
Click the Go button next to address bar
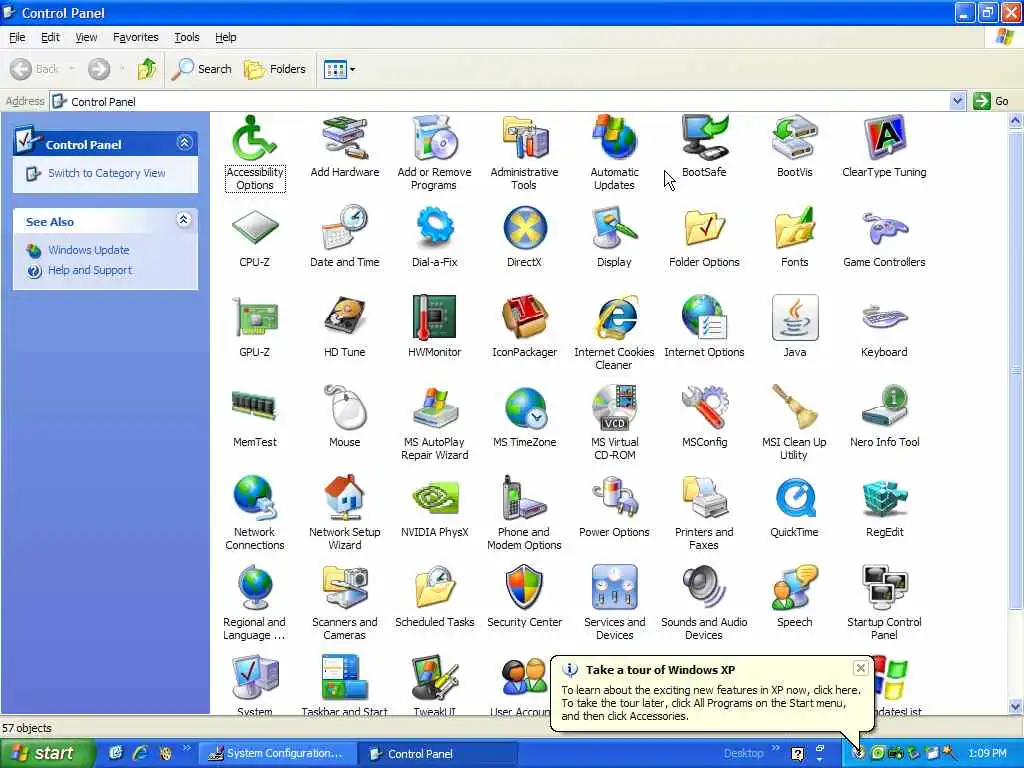pos(991,101)
